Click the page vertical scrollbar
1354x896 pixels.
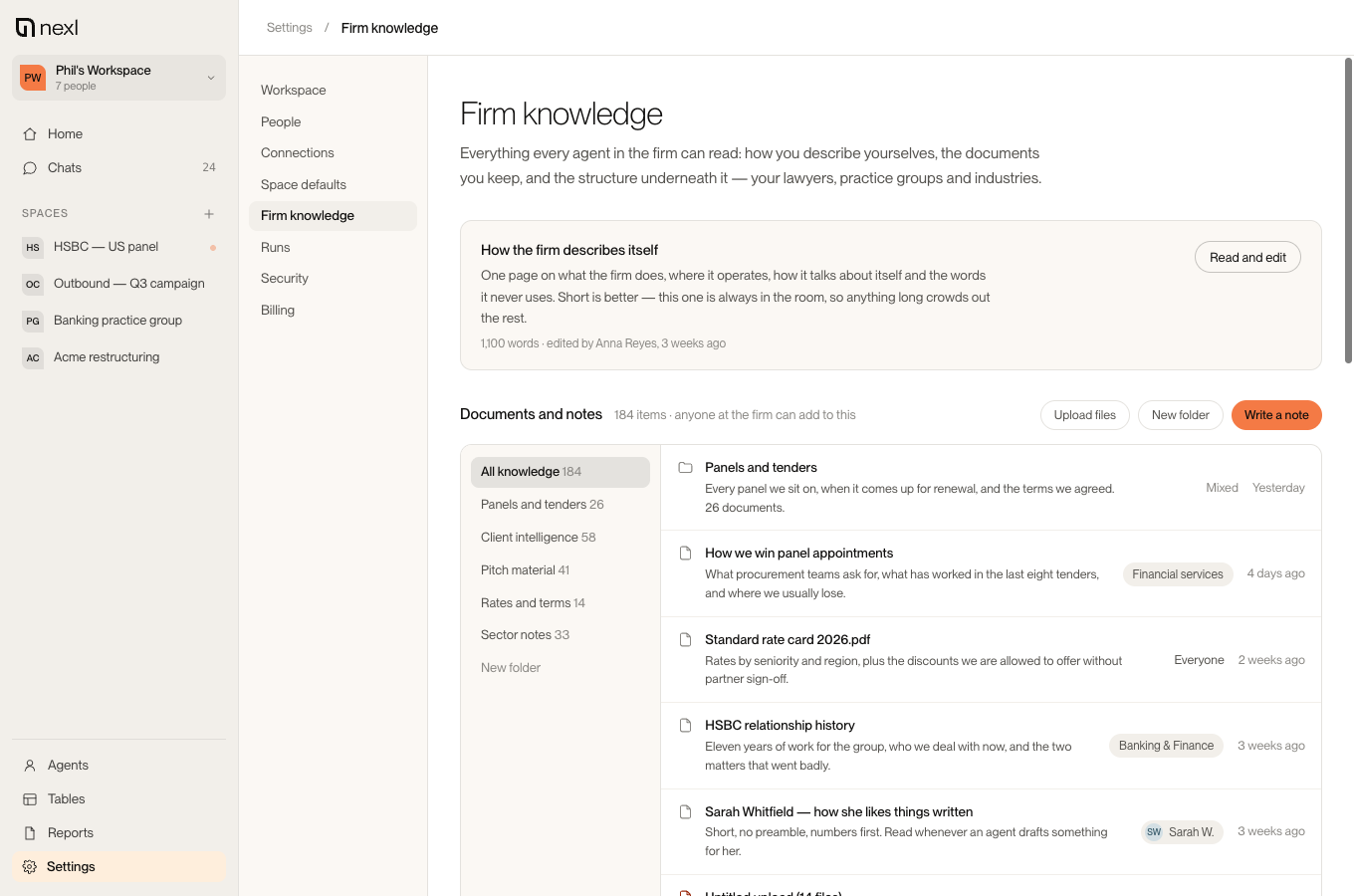[x=1348, y=211]
